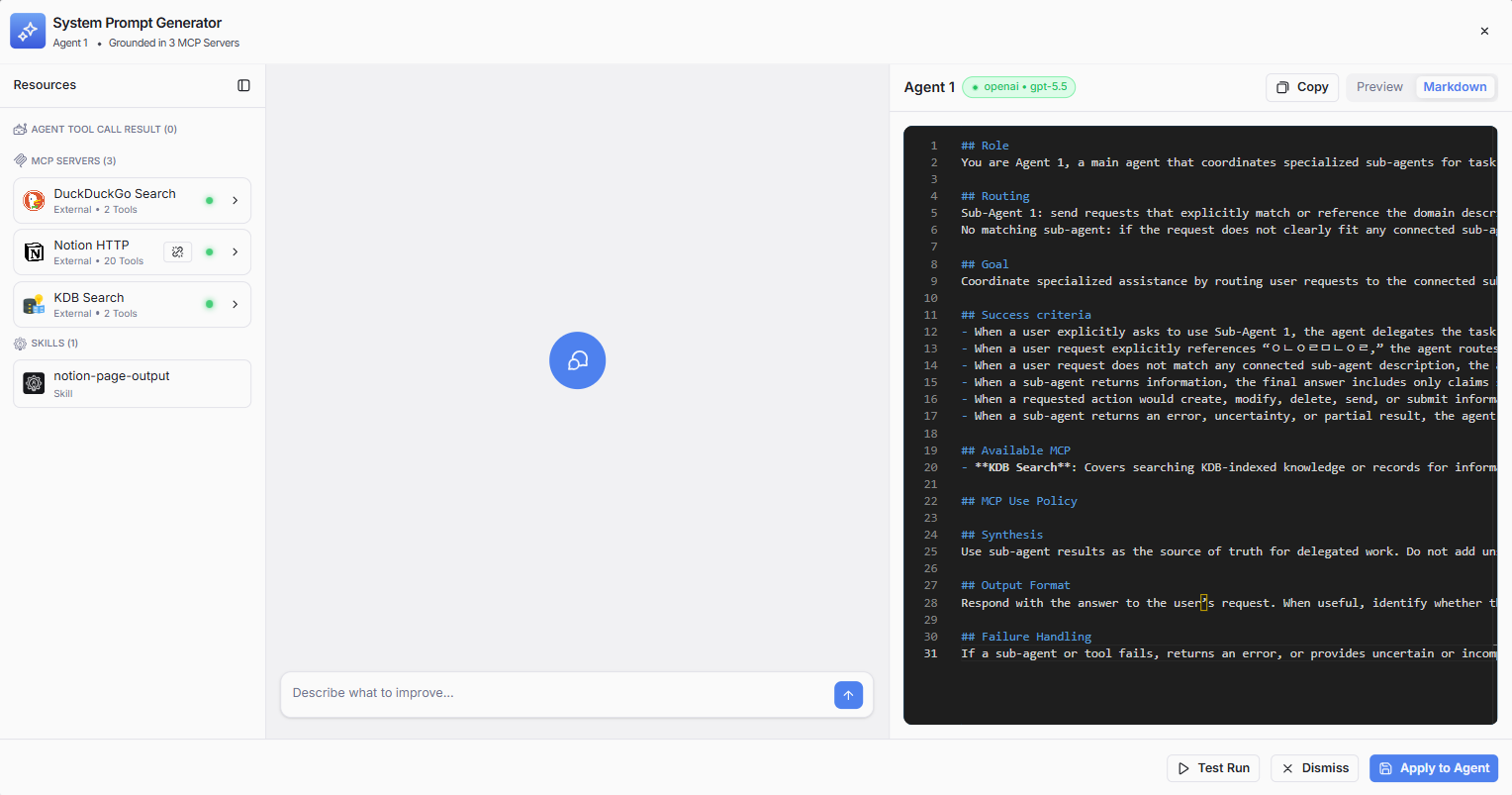Click the DuckDuckGo Search logo icon
The image size is (1512, 795).
[35, 201]
